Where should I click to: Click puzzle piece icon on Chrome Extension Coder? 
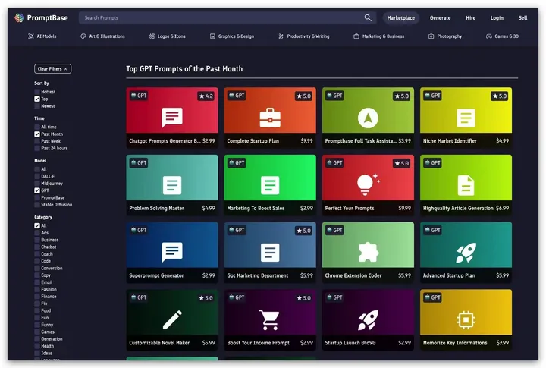(368, 252)
